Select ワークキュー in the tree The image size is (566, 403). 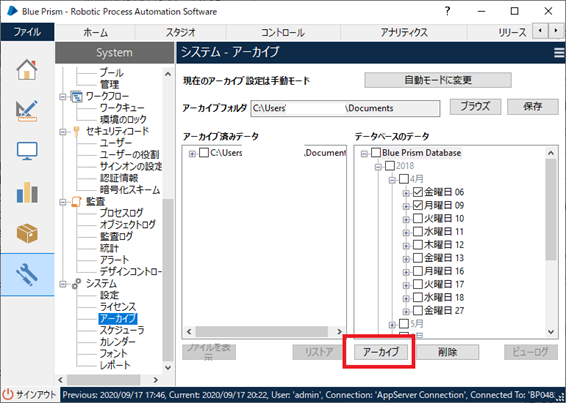click(122, 108)
